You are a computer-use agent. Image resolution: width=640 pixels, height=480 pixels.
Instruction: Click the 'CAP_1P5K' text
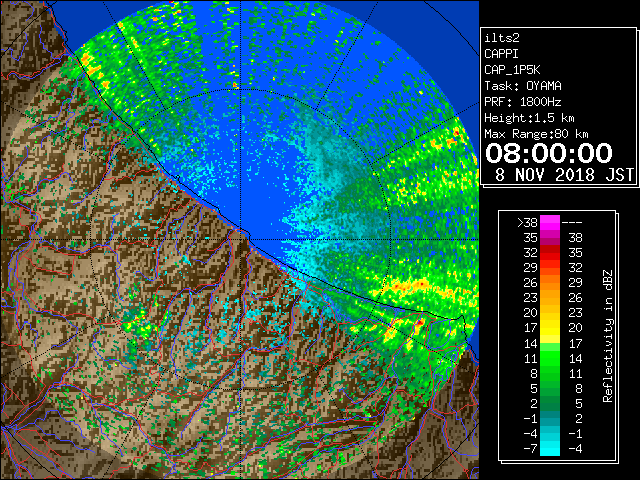(512, 70)
